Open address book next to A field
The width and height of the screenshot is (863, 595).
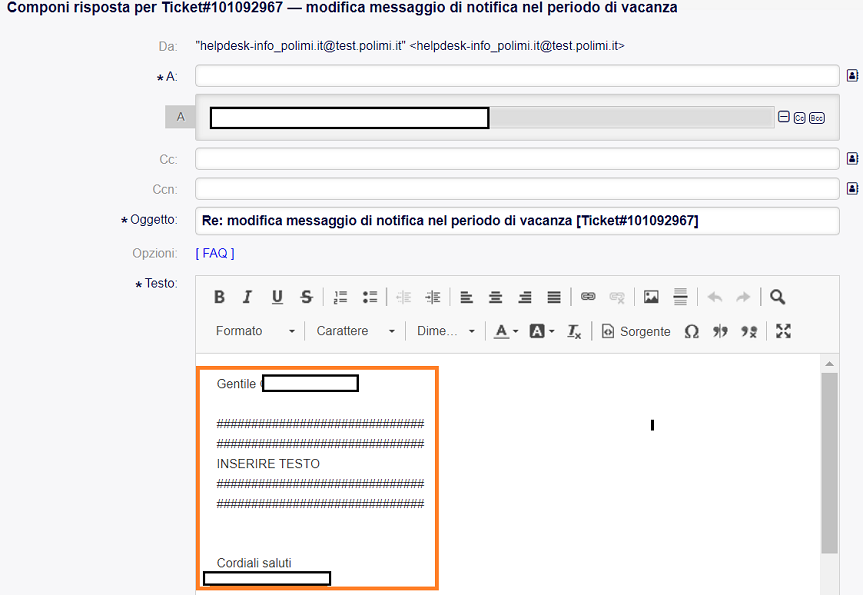pos(853,76)
